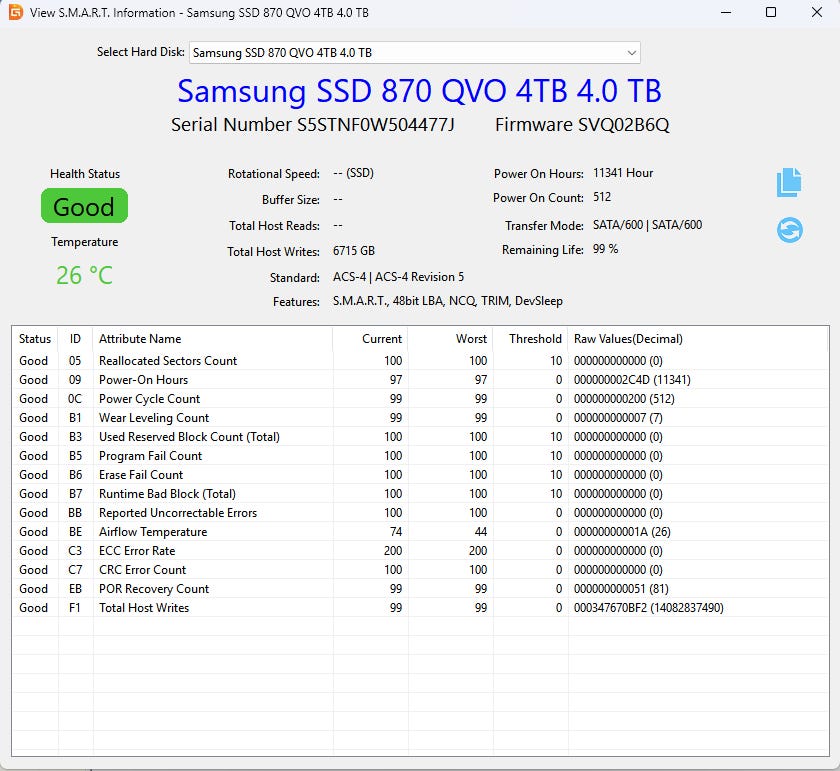Viewport: 840px width, 771px height.
Task: Select the Program Fail Count row
Action: pyautogui.click(x=420, y=455)
